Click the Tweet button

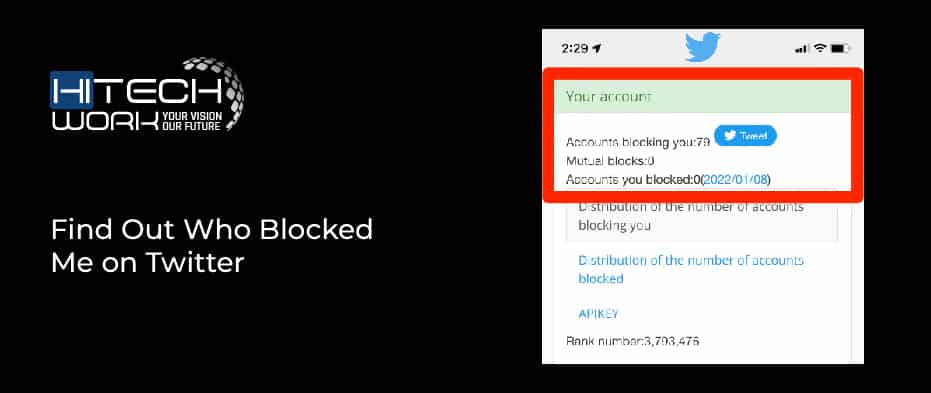point(745,136)
